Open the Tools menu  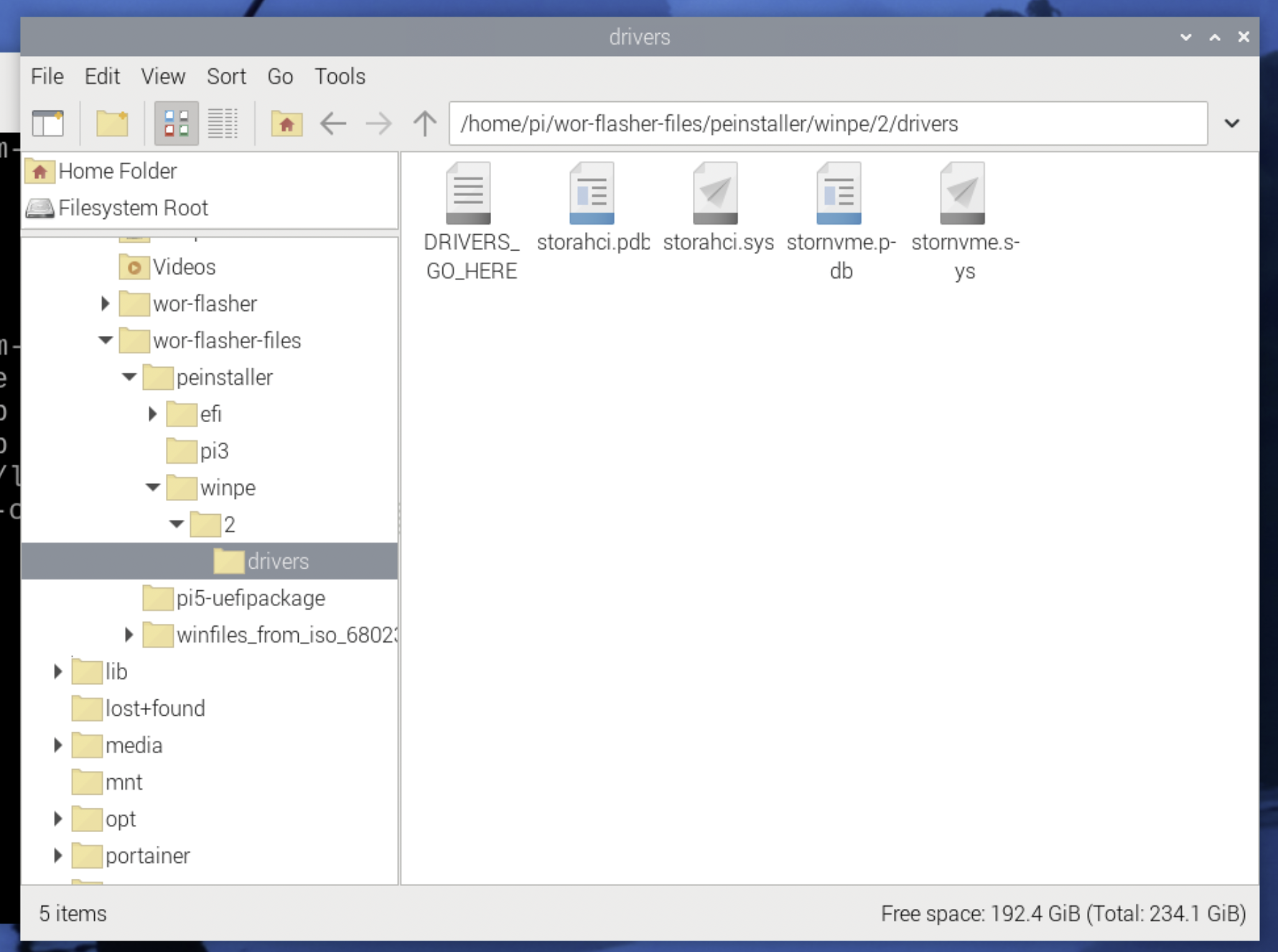point(340,76)
